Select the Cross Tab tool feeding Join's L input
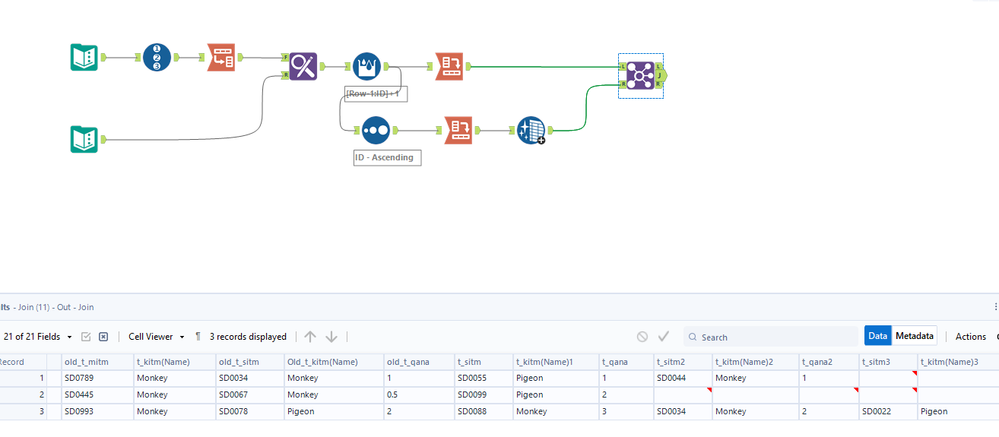 pyautogui.click(x=449, y=66)
